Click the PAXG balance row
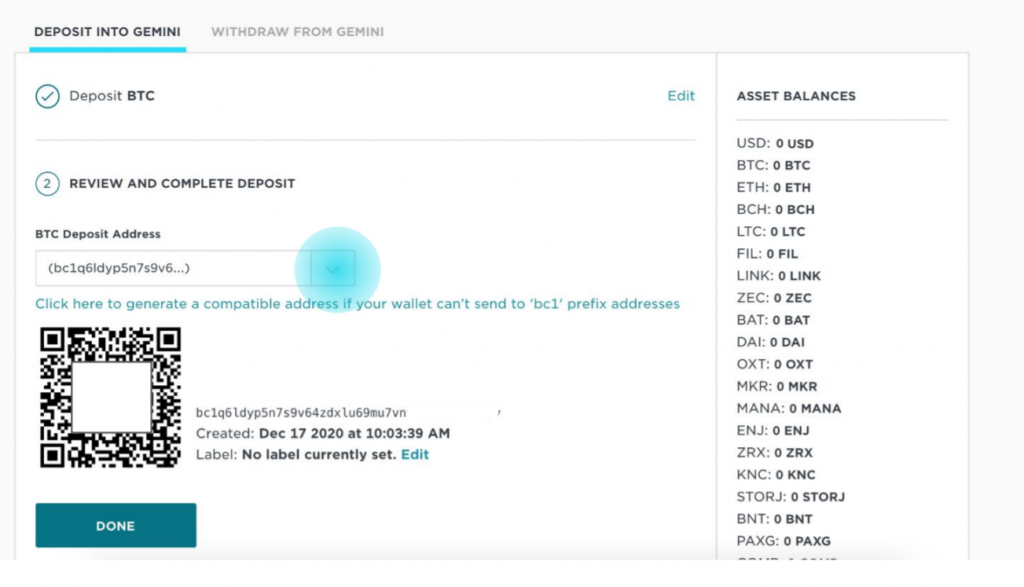This screenshot has width=1024, height=587. 784,541
